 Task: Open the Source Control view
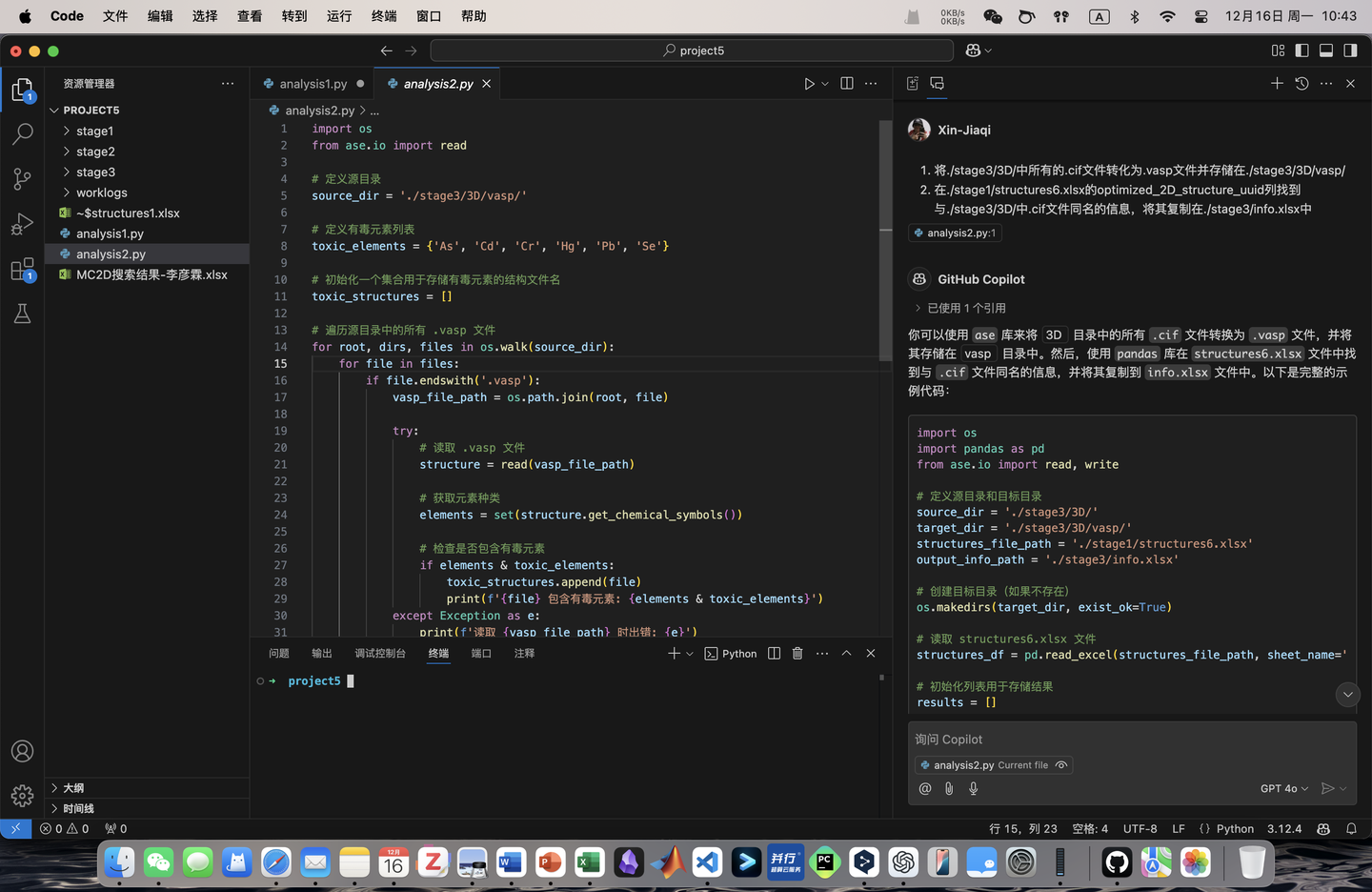(23, 178)
